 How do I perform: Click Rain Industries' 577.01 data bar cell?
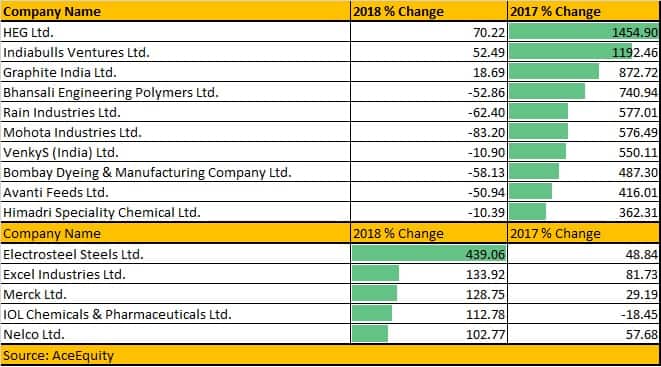[583, 112]
